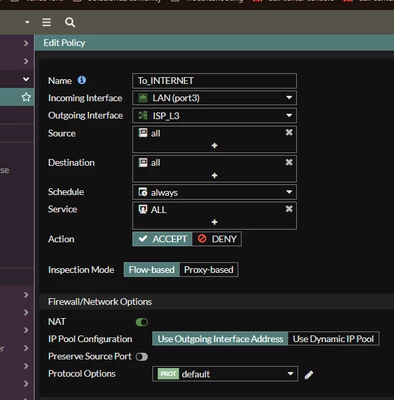Click the LAN (port3) interface icon
394x400 pixels.
coord(143,98)
